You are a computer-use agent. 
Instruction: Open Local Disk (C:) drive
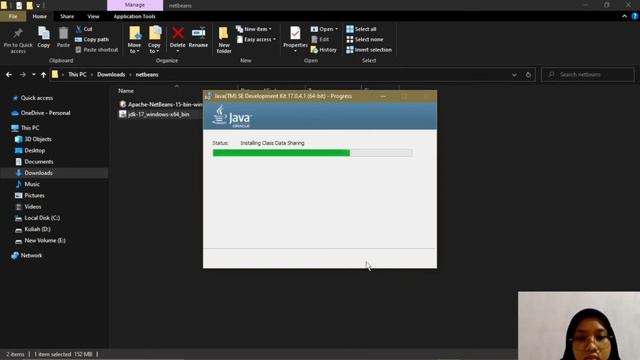[42, 218]
